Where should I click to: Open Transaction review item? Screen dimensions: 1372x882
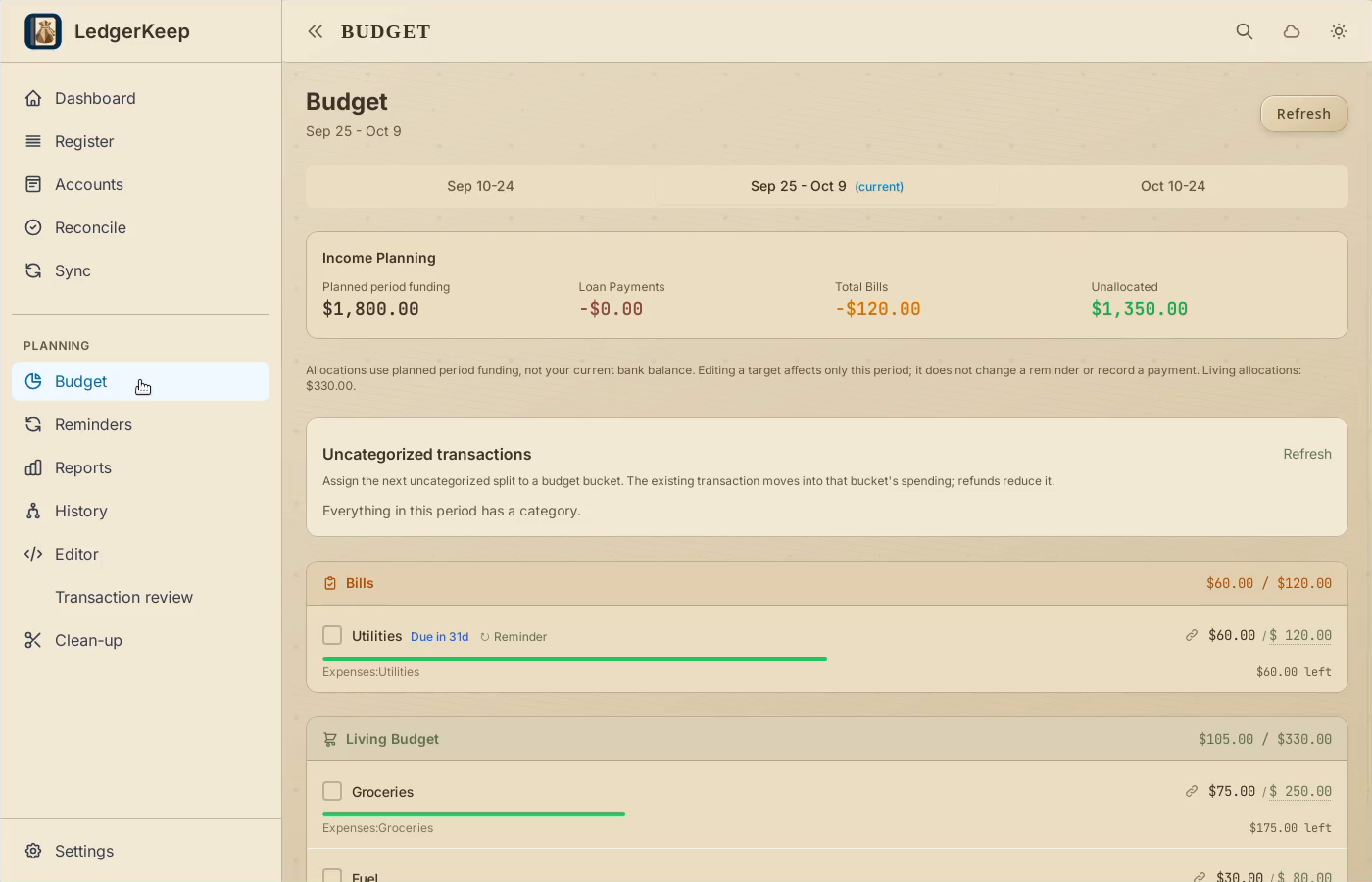tap(140, 597)
